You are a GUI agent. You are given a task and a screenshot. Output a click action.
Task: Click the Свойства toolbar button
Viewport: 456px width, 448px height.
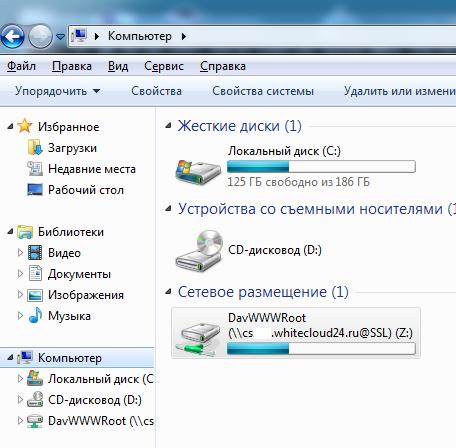156,91
